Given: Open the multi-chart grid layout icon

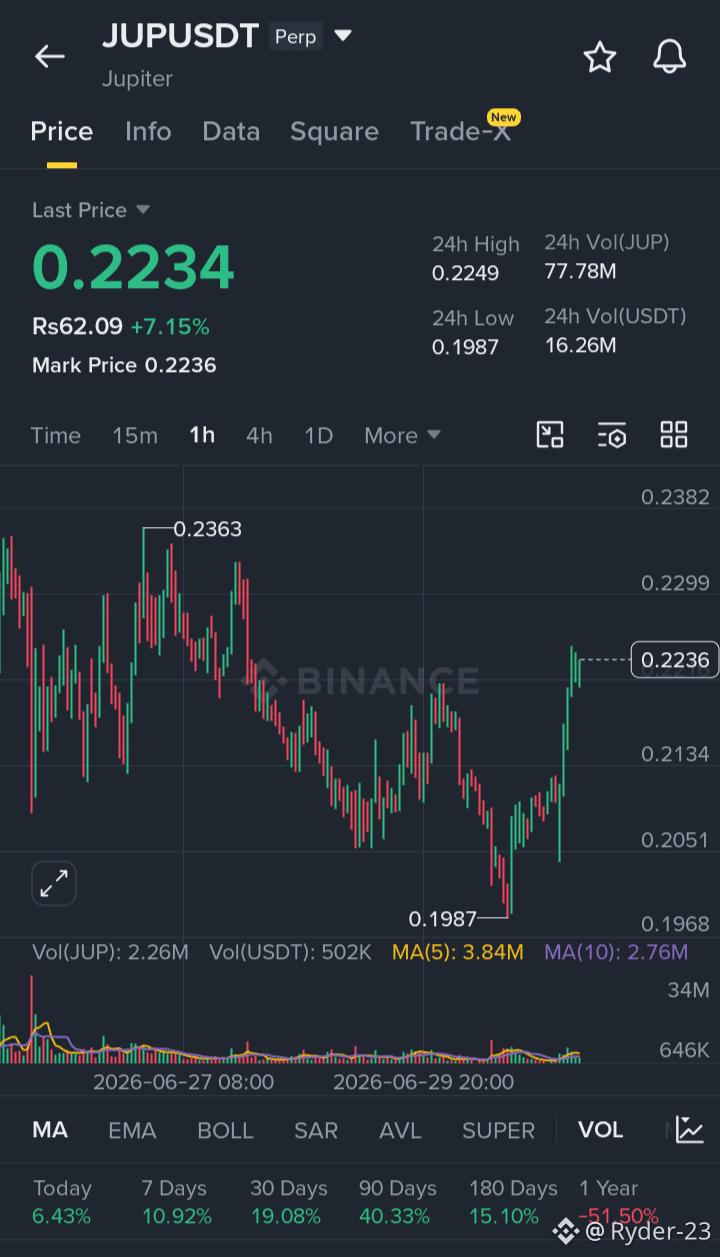Looking at the screenshot, I should [x=674, y=435].
